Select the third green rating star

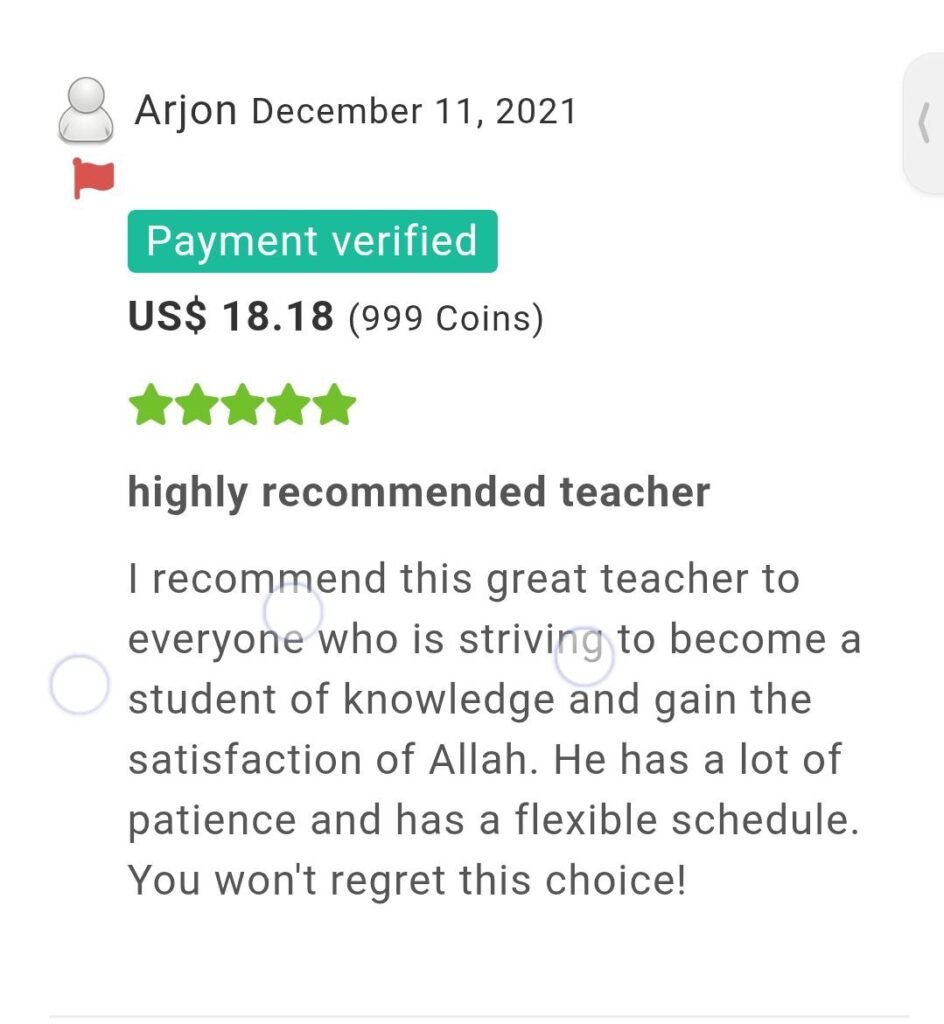(243, 404)
